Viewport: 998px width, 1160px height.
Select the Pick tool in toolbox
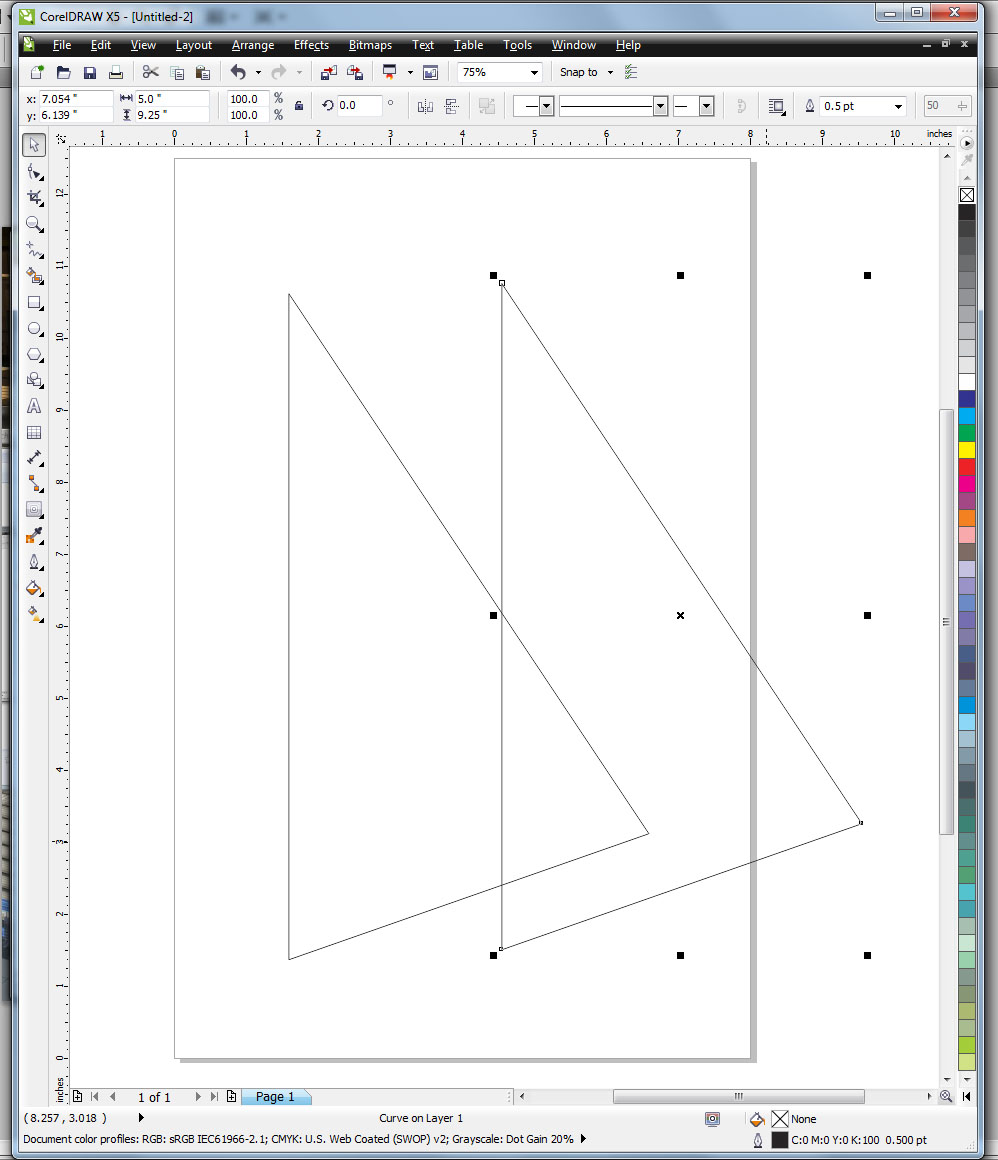34,144
